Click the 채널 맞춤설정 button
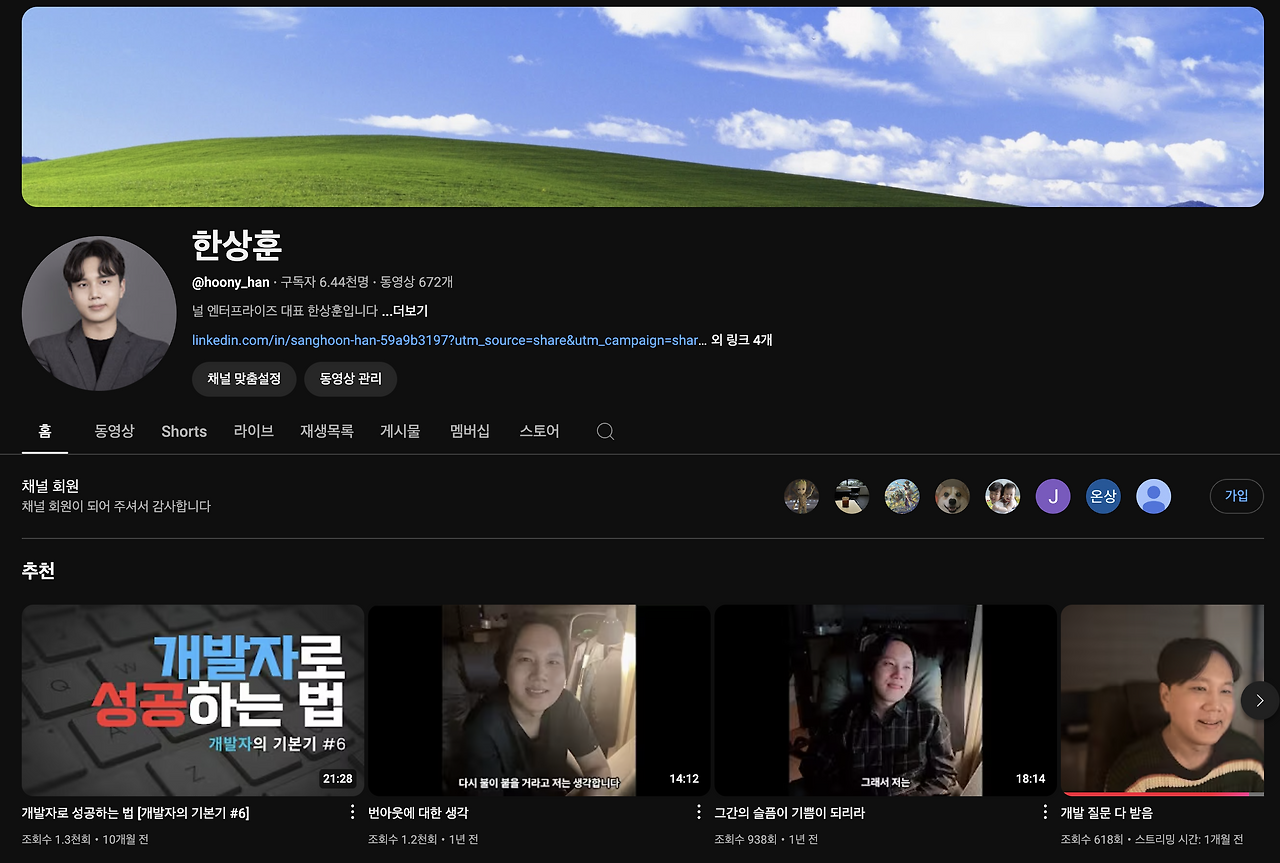1280x863 pixels. tap(243, 379)
